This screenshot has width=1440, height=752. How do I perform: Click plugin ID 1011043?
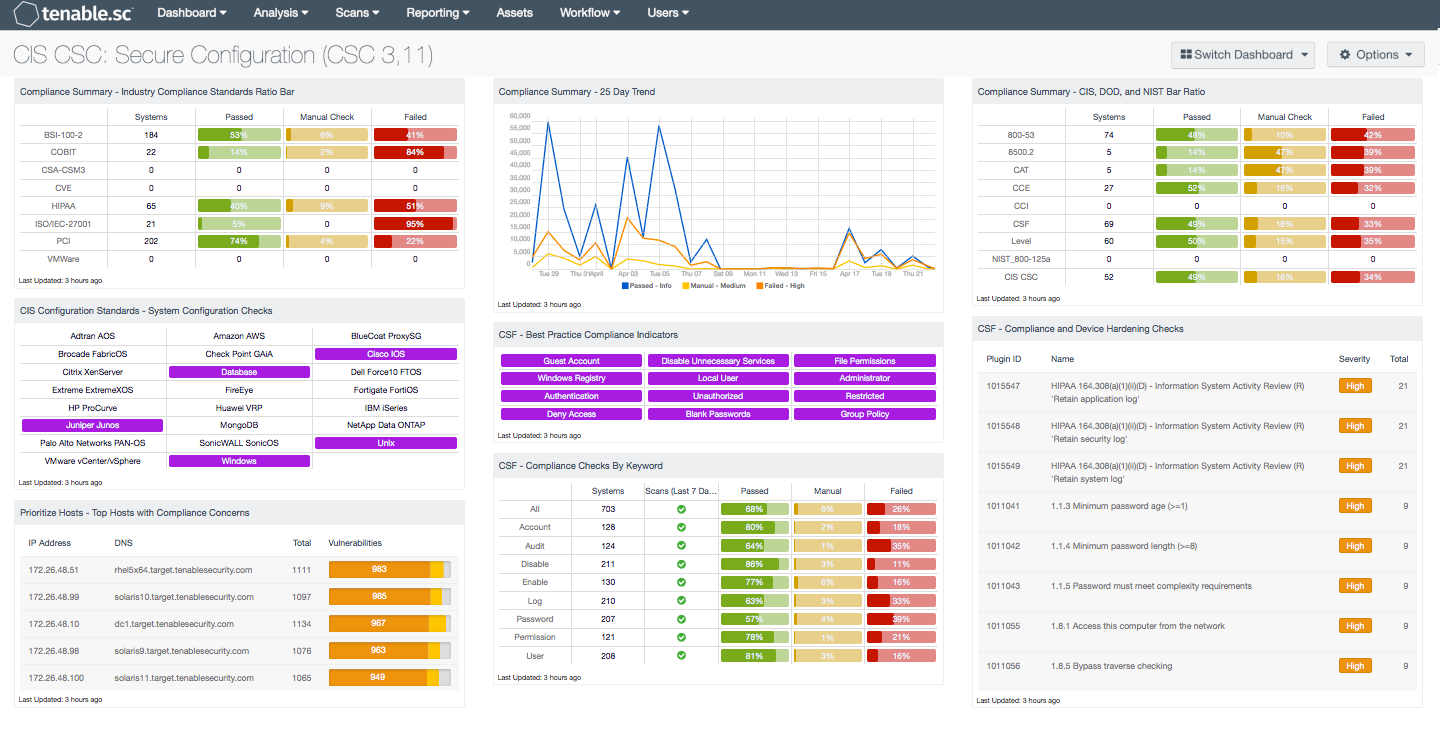pyautogui.click(x=1003, y=586)
